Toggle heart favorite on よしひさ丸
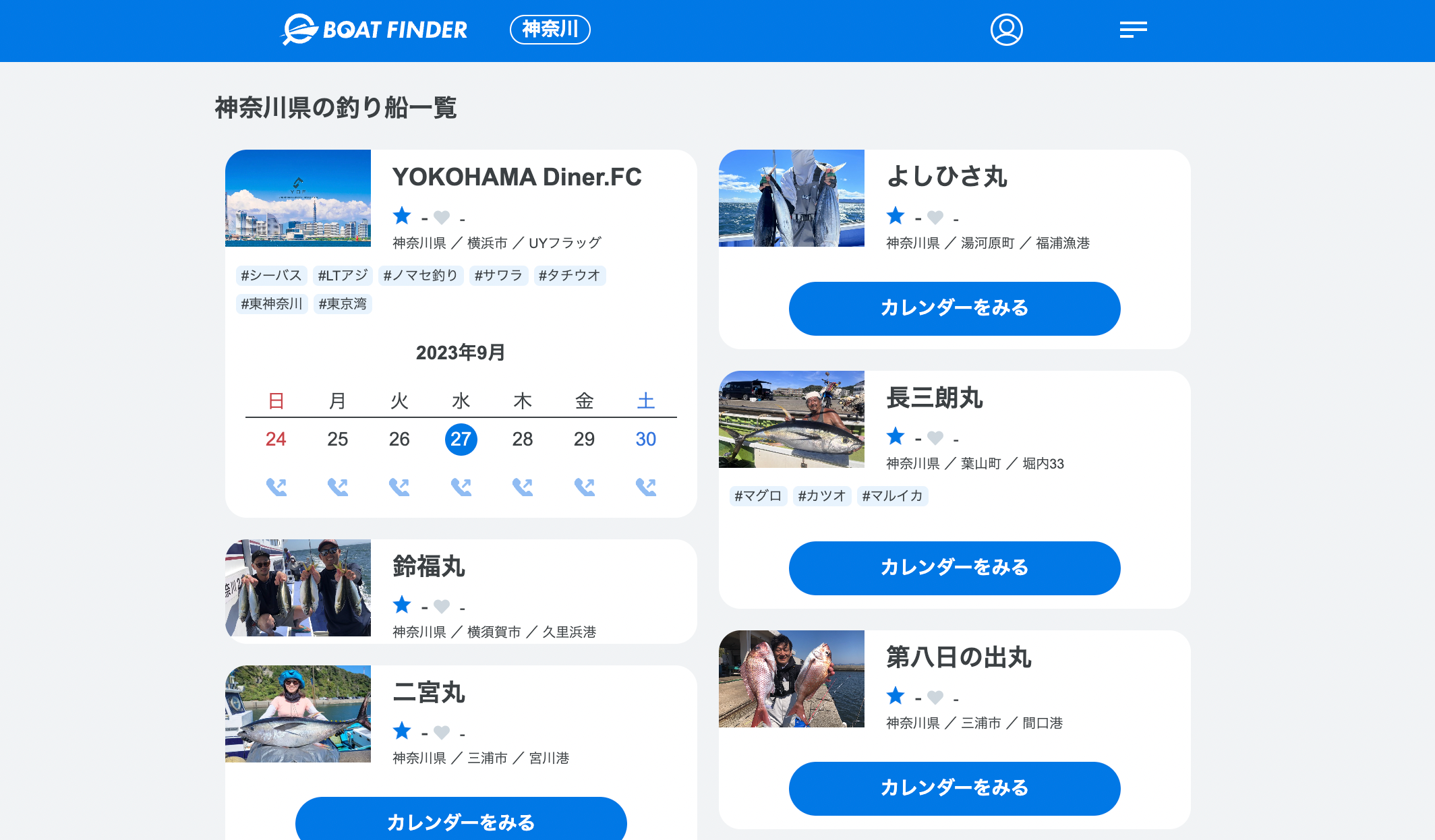The width and height of the screenshot is (1435, 840). [x=935, y=216]
